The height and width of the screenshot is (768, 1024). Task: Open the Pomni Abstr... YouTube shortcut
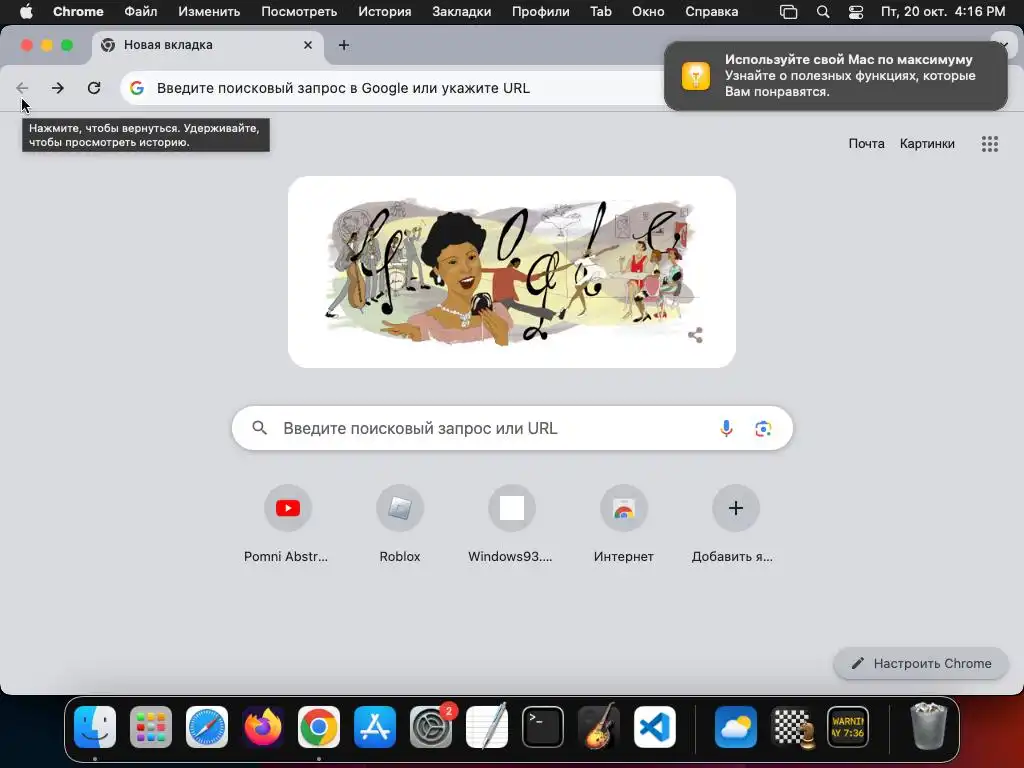click(x=287, y=524)
